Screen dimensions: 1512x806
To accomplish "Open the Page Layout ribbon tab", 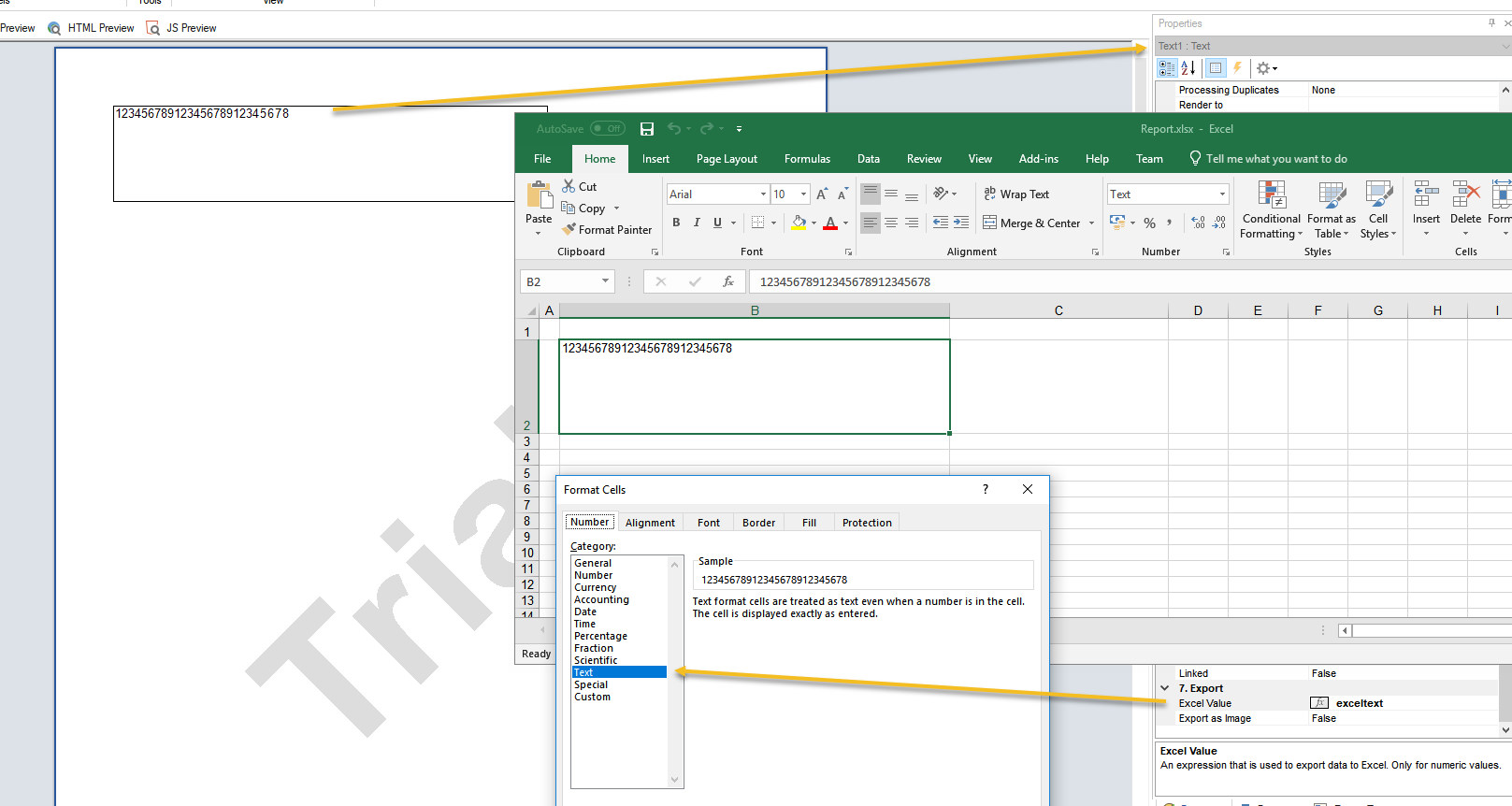I will 727,159.
